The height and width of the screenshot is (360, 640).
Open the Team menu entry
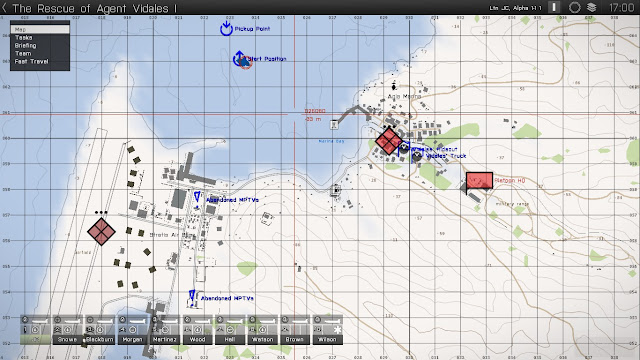click(x=40, y=53)
